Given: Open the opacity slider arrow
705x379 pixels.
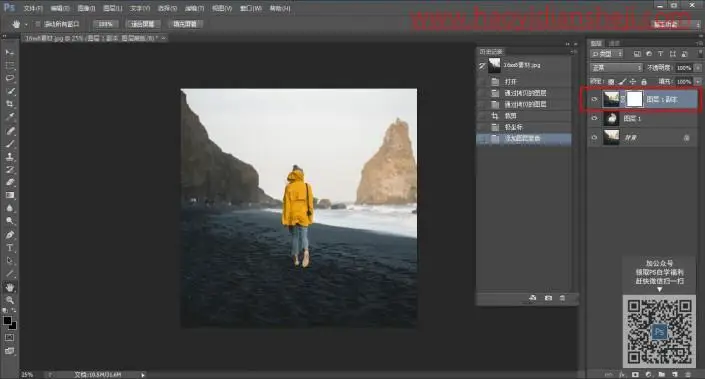Looking at the screenshot, I should (698, 68).
